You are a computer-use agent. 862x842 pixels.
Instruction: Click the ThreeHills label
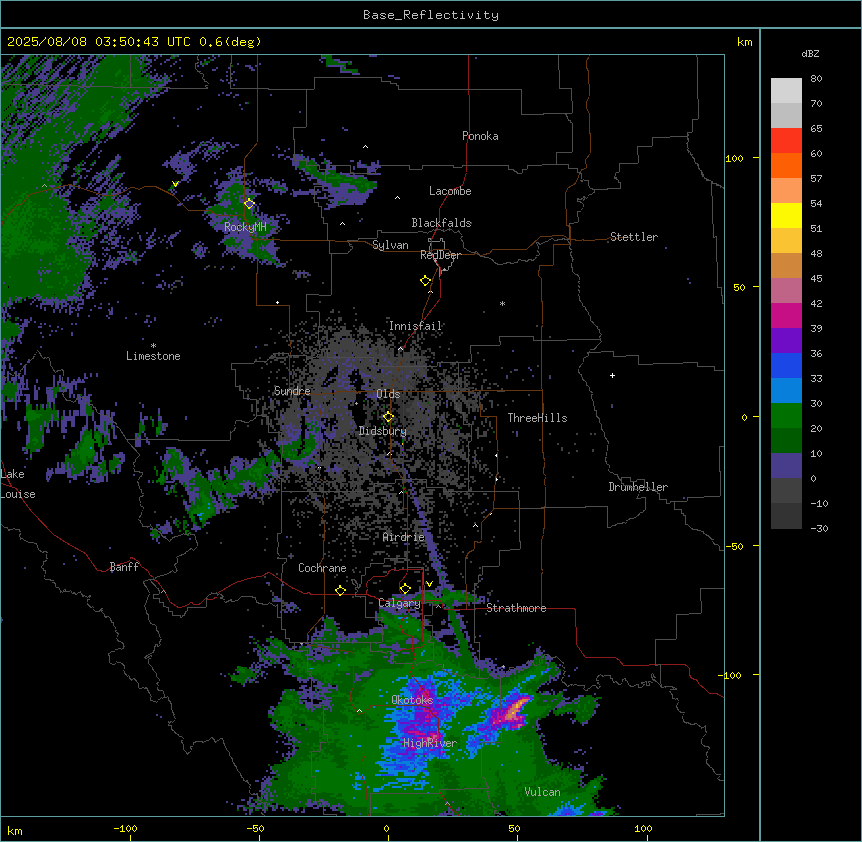point(537,418)
